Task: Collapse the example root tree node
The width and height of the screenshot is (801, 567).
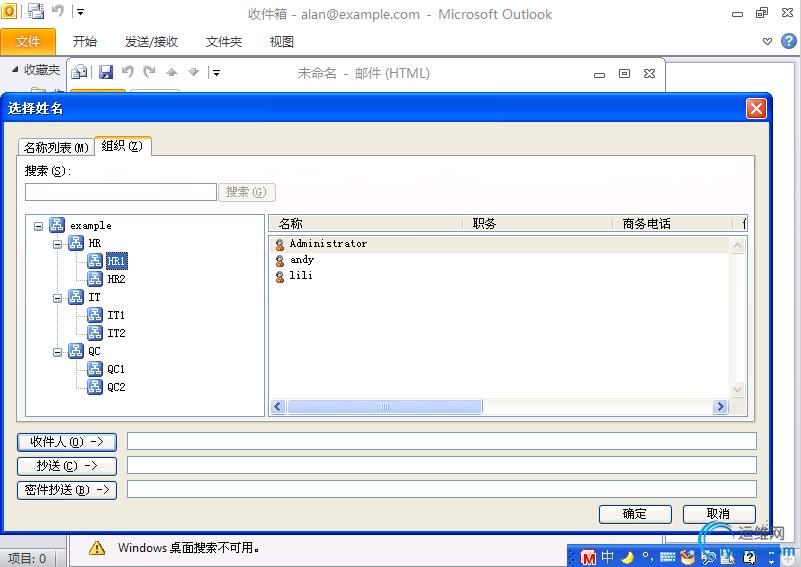Action: [x=38, y=226]
